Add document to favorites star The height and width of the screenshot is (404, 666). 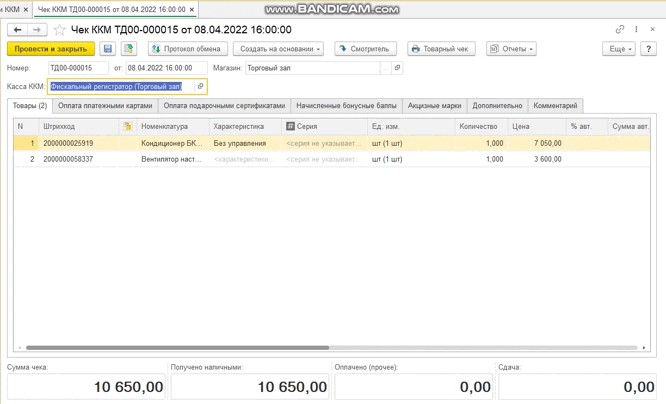coord(59,30)
